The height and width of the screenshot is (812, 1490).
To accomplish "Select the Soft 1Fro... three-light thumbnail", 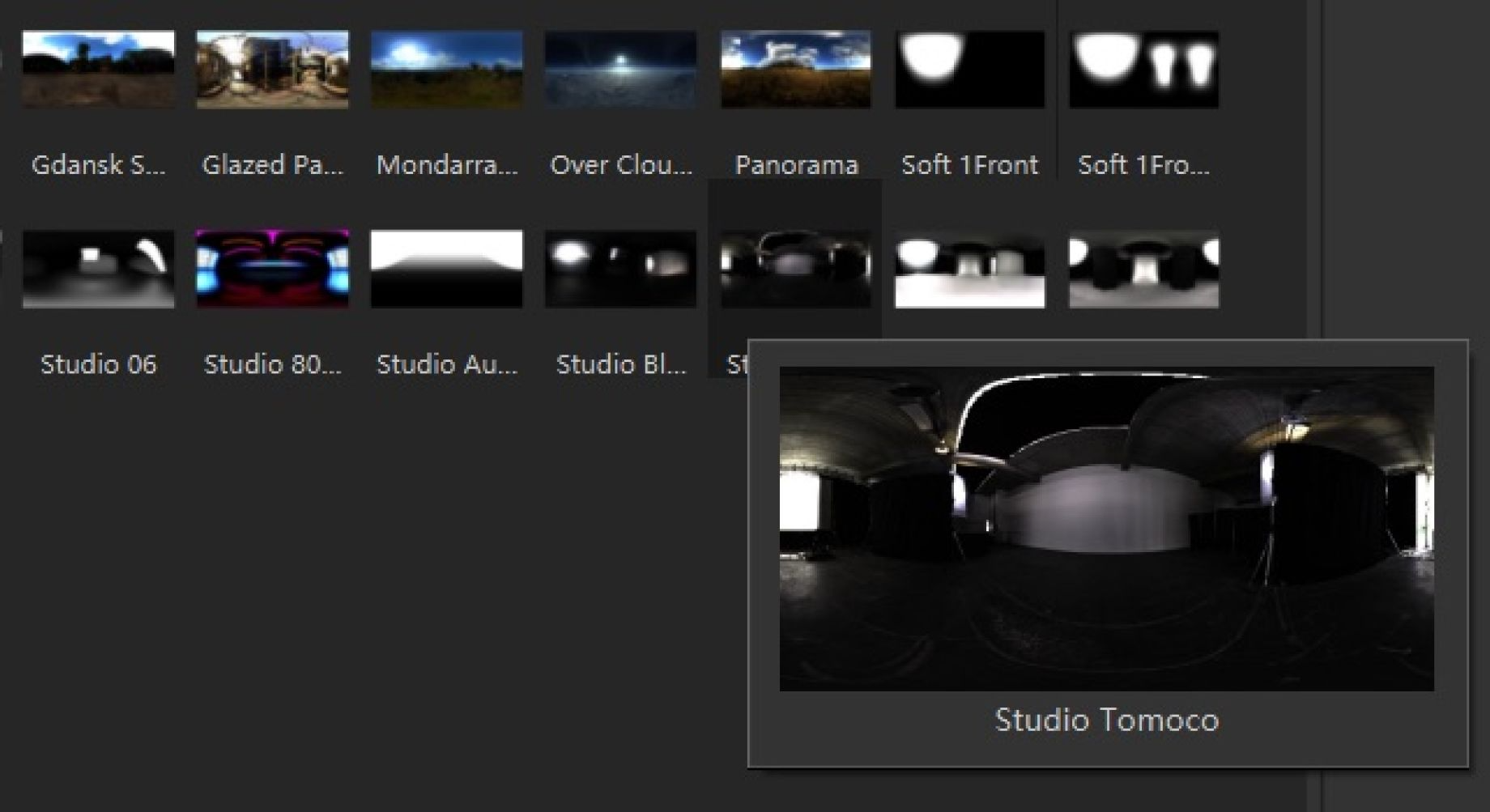I will (x=1143, y=70).
